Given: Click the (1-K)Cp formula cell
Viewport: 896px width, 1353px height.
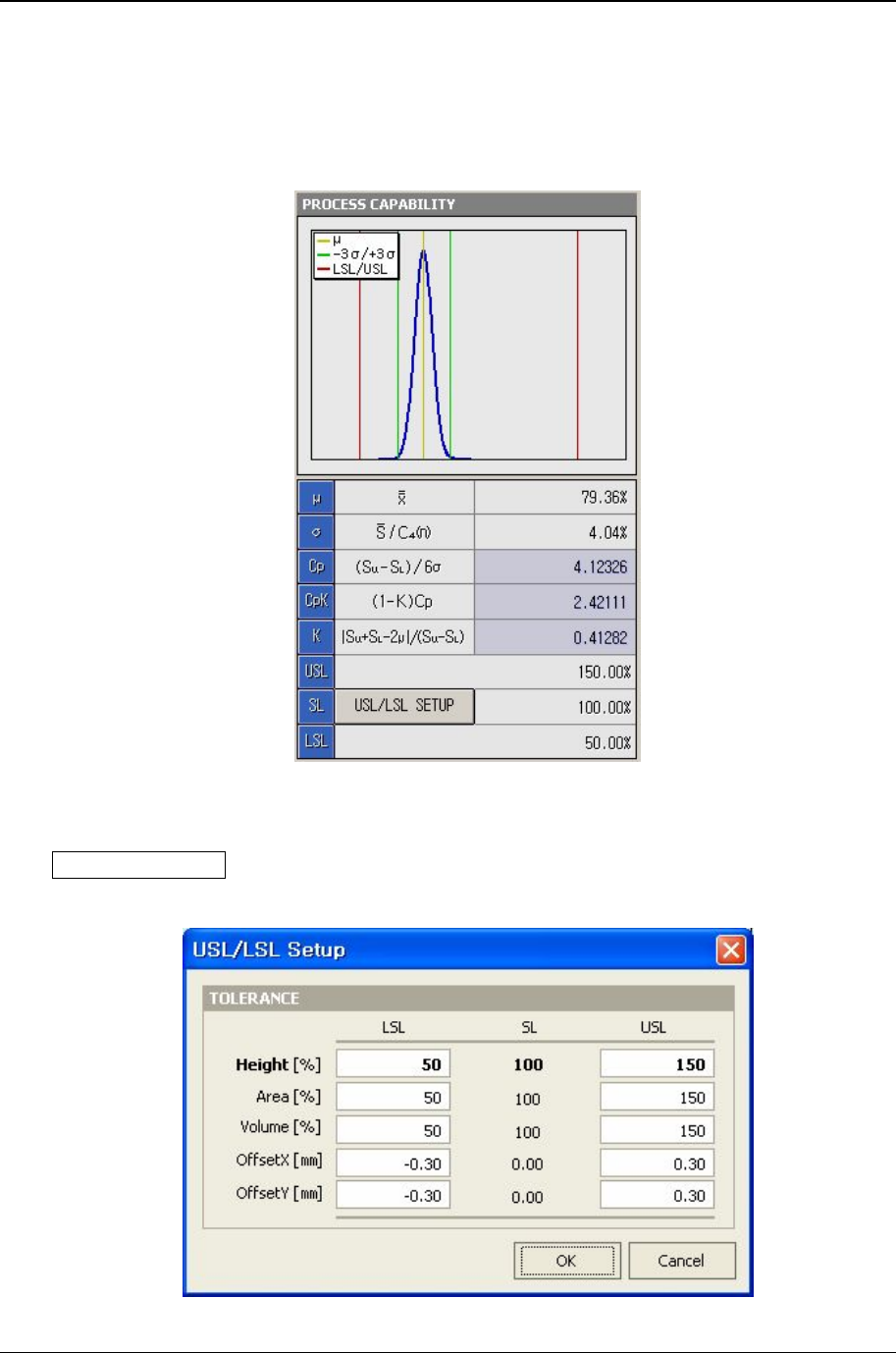Looking at the screenshot, I should tap(404, 601).
